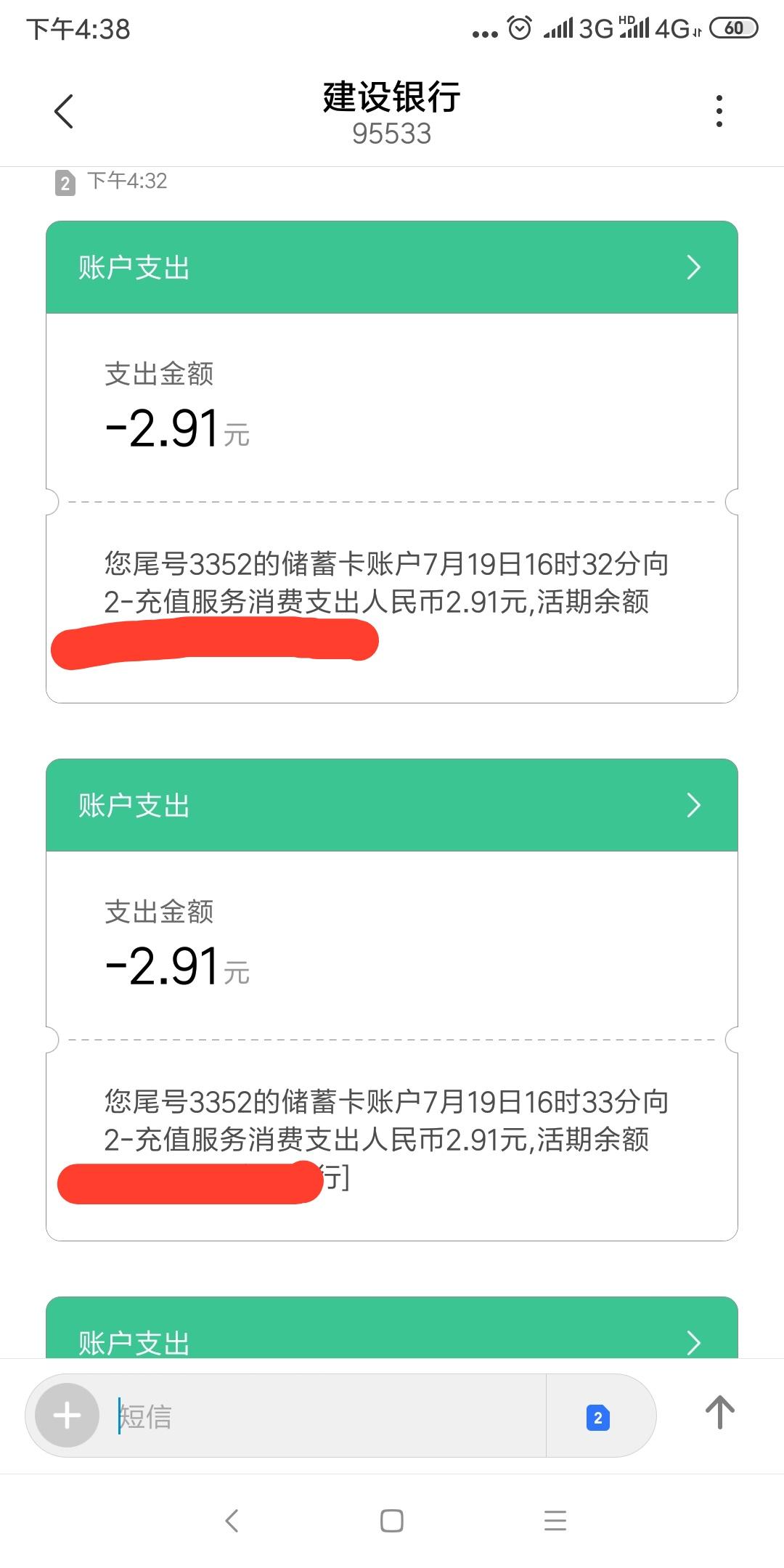Expand second 账户支出 card chevron
The height and width of the screenshot is (1568, 784).
pyautogui.click(x=693, y=805)
